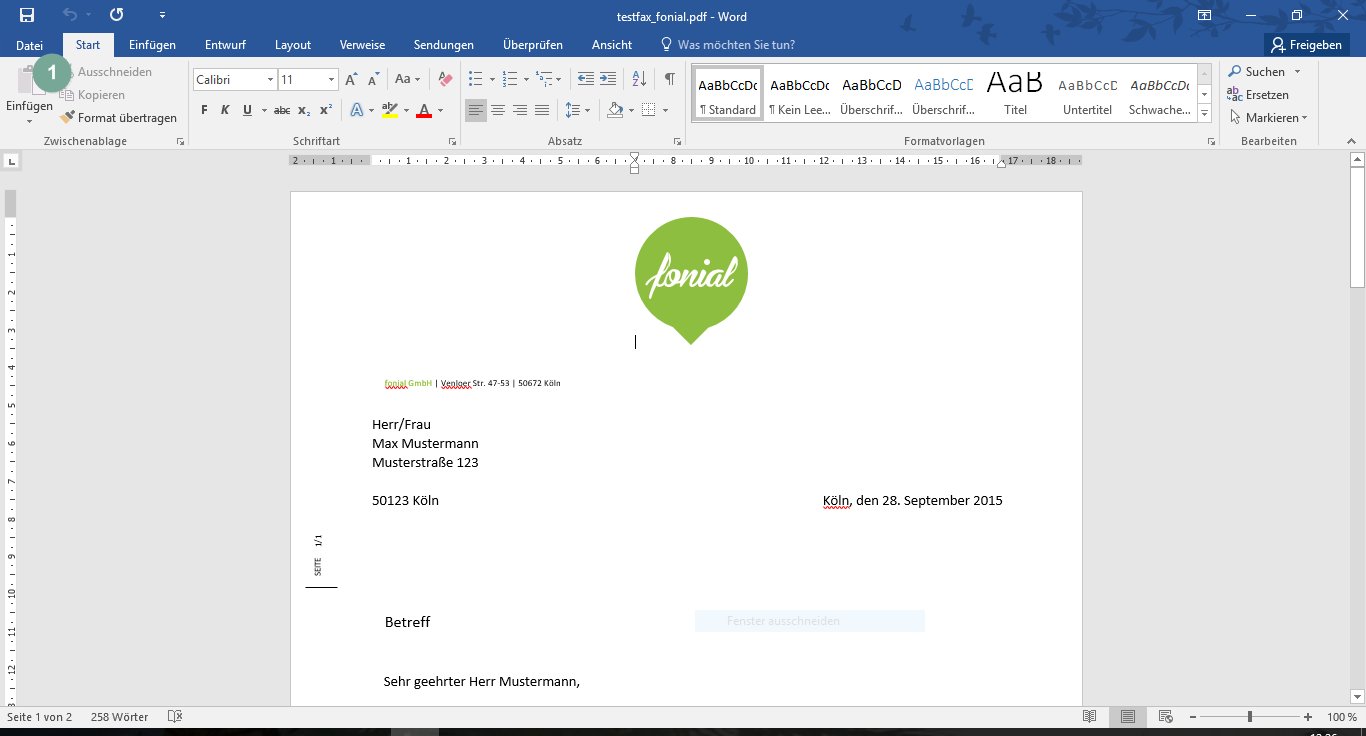Switch to web layout view in the status bar
Image resolution: width=1366 pixels, height=736 pixels.
pyautogui.click(x=1165, y=717)
